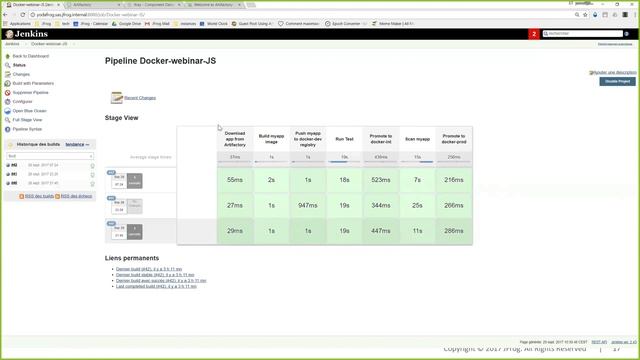Click the 11s Scan myapp stage cell

coord(417,231)
